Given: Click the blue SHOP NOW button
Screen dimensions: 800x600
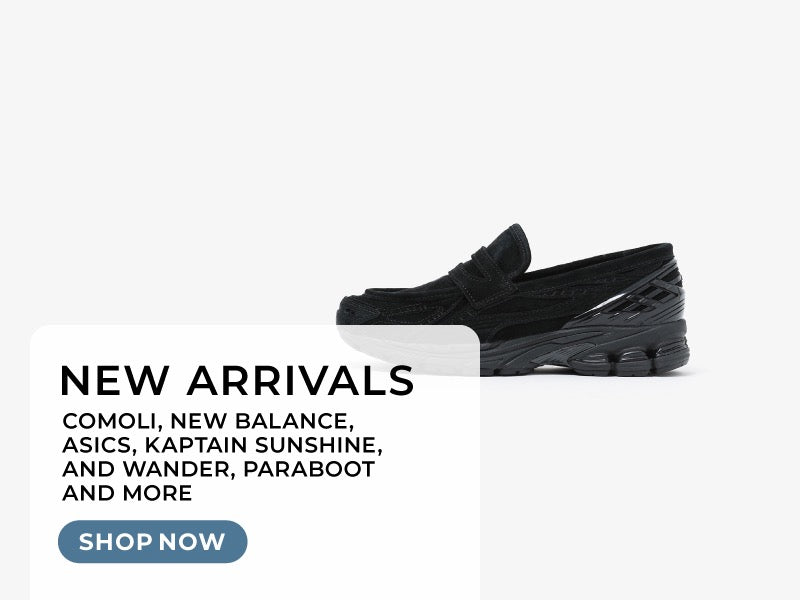Looking at the screenshot, I should [153, 541].
